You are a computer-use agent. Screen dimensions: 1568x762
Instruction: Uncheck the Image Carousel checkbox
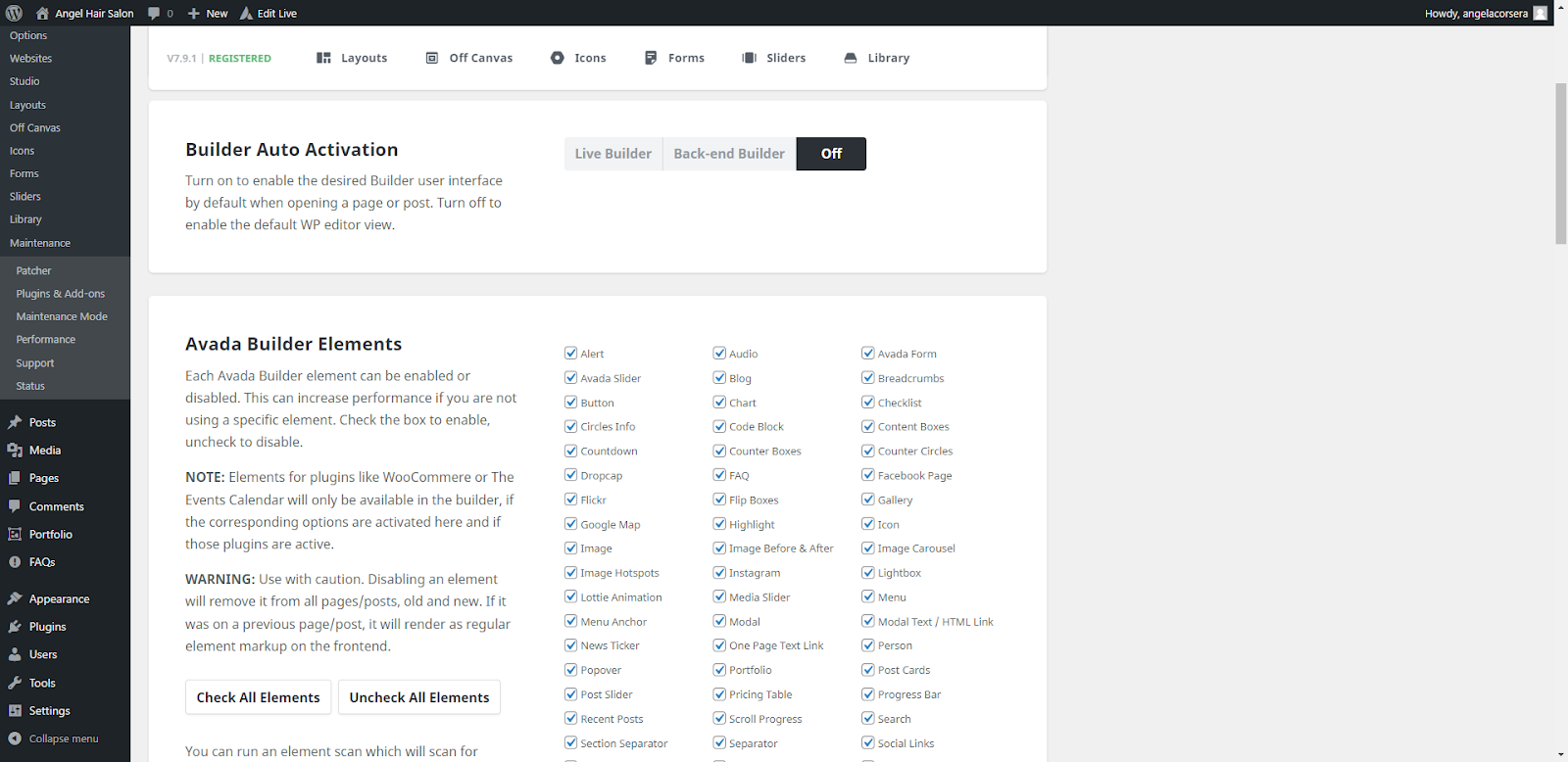868,548
